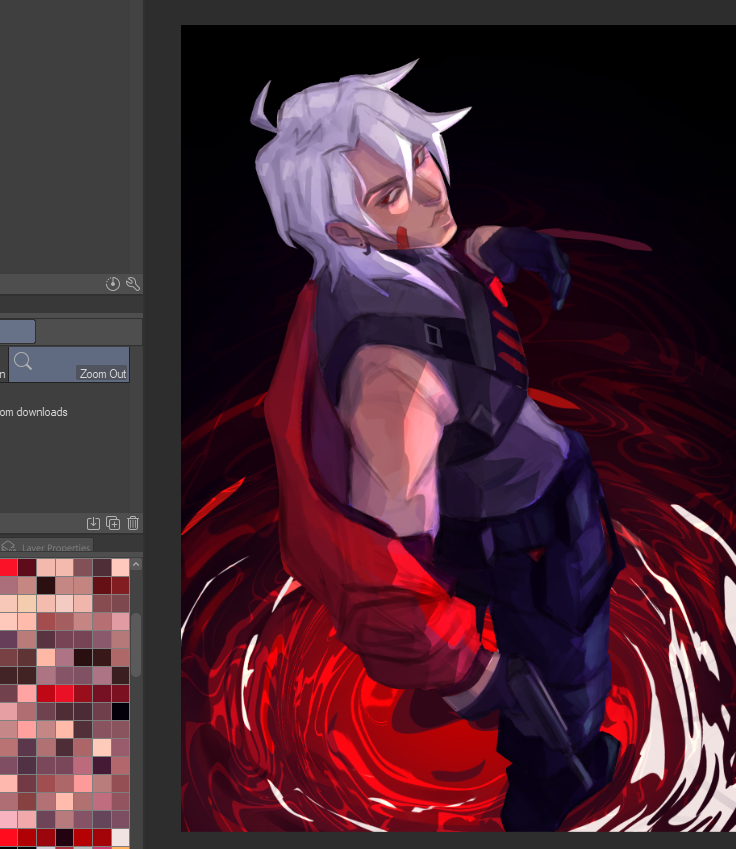Pick the off-white swatch in bottom row
This screenshot has width=736, height=849.
point(120,837)
